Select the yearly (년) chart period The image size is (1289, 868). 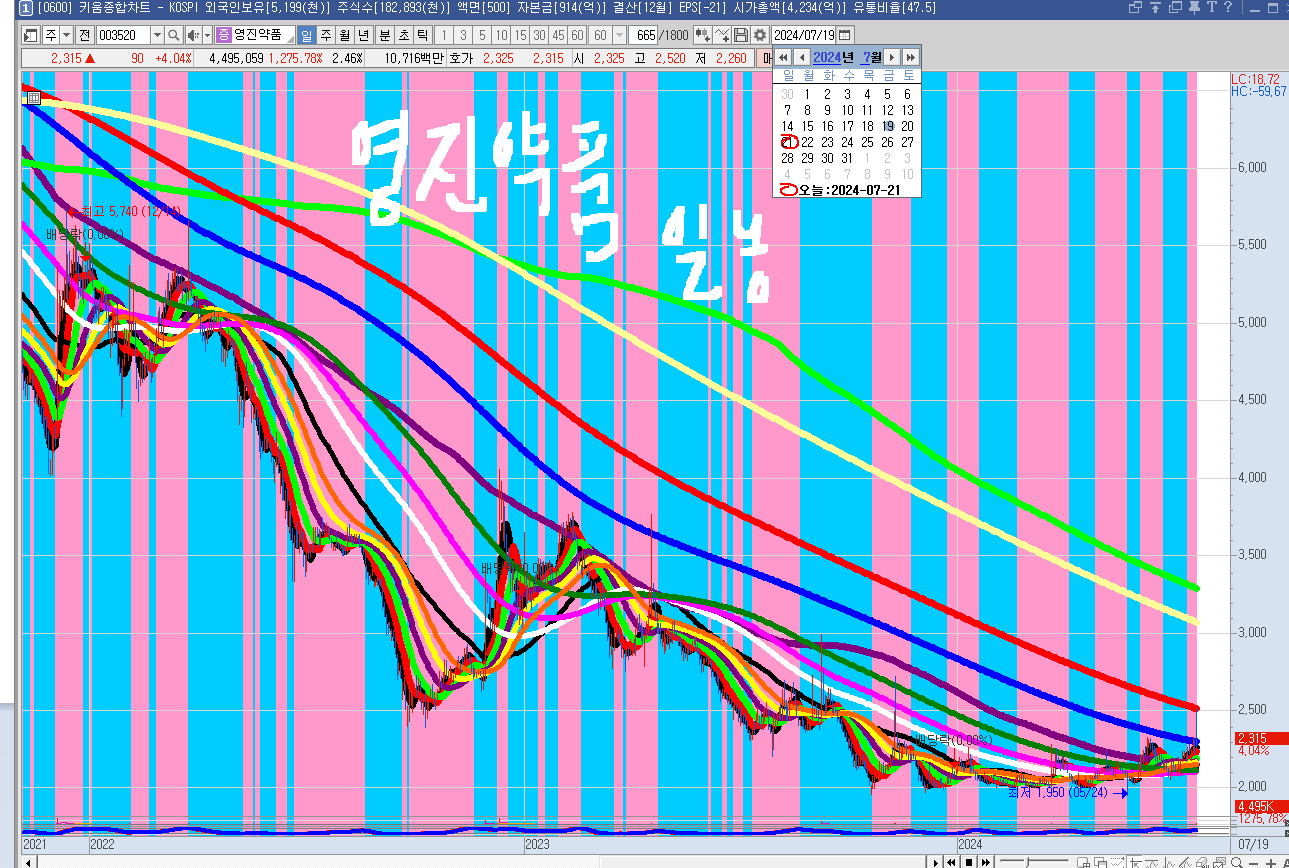point(363,35)
